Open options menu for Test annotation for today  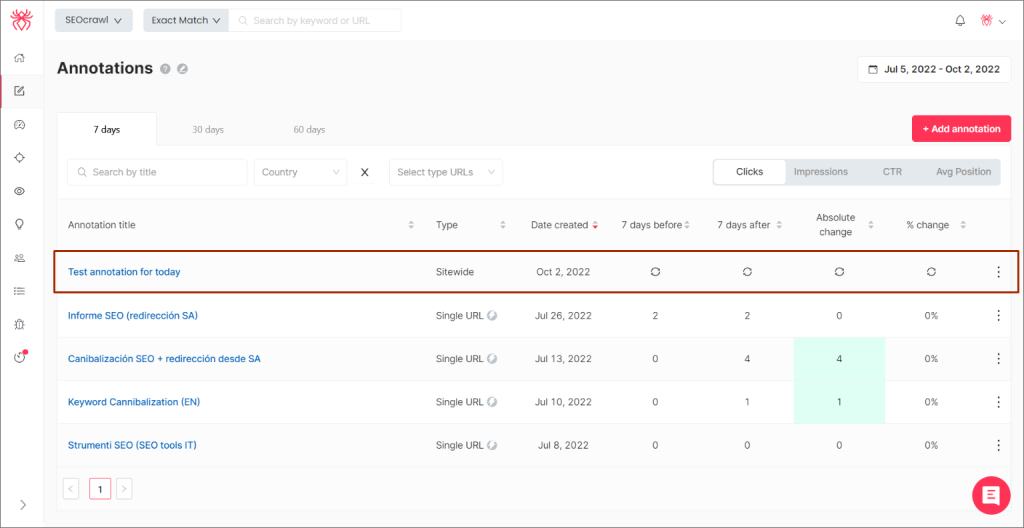point(998,272)
